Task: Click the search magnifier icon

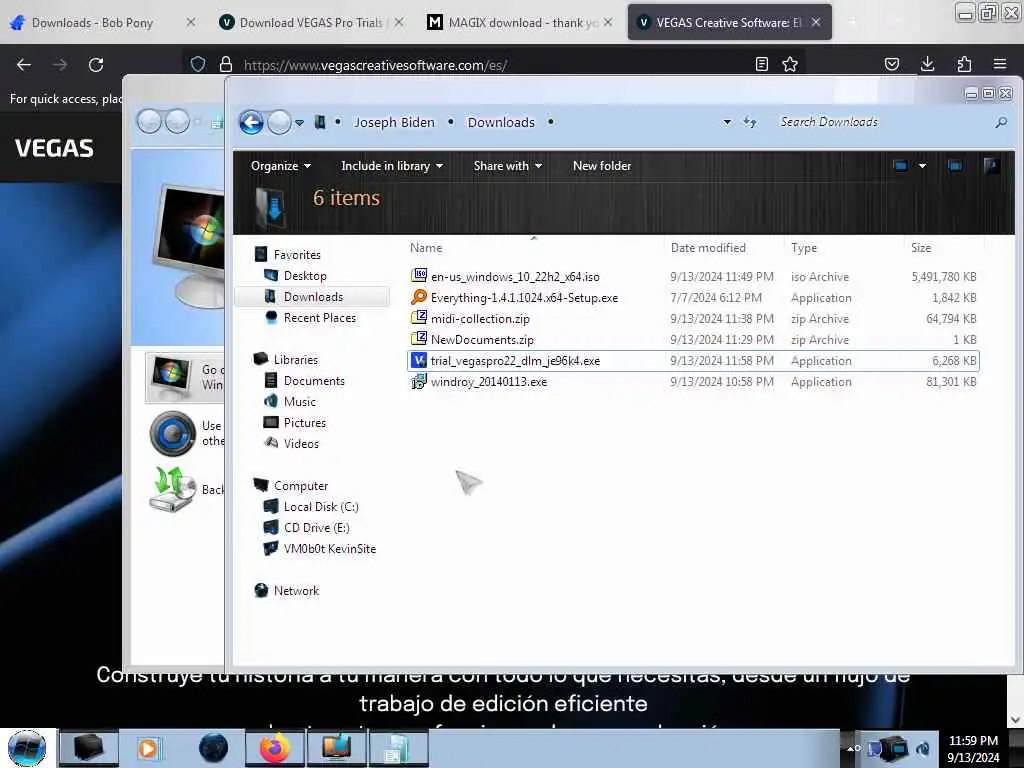Action: (1001, 122)
